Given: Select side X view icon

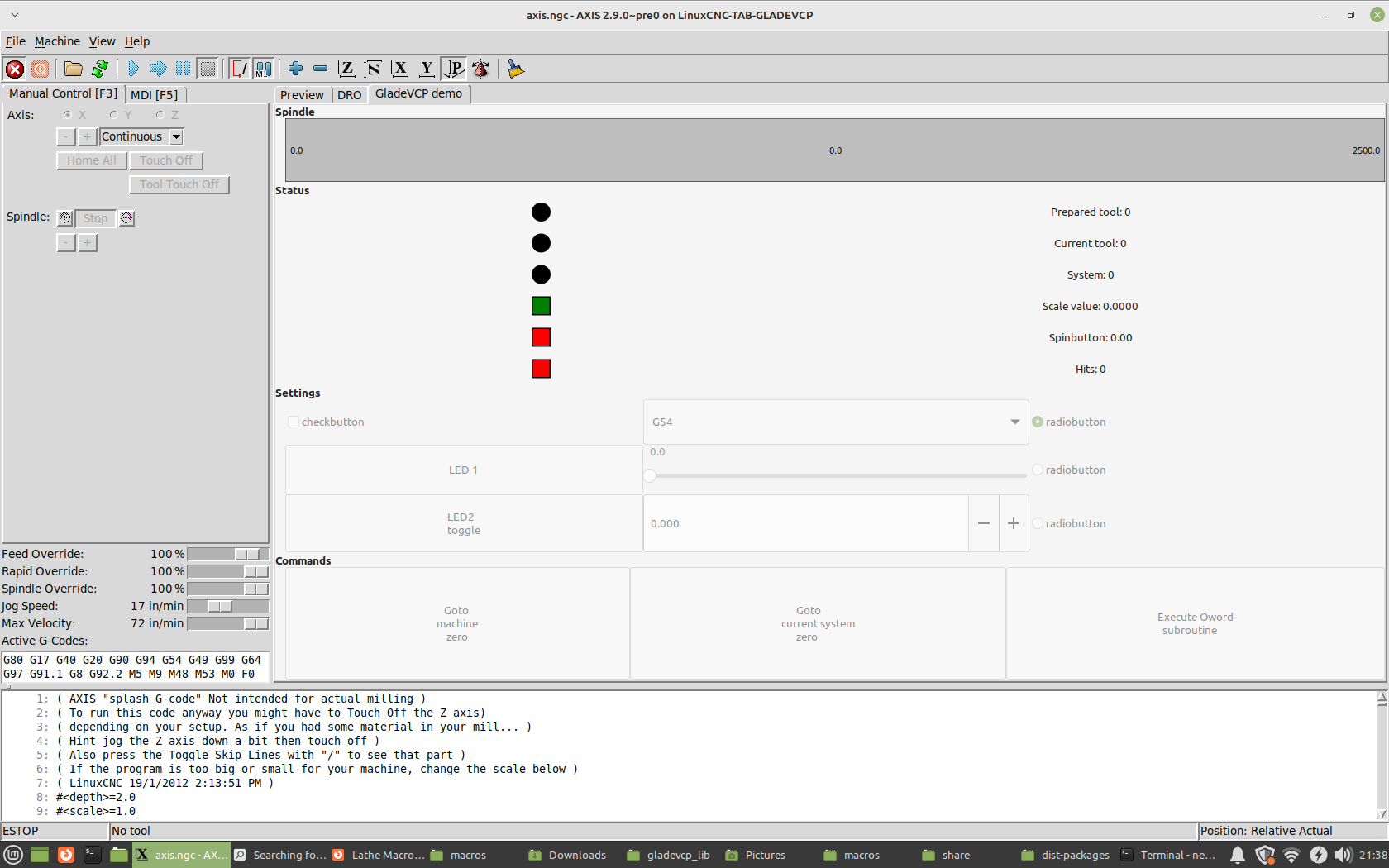Looking at the screenshot, I should (399, 69).
